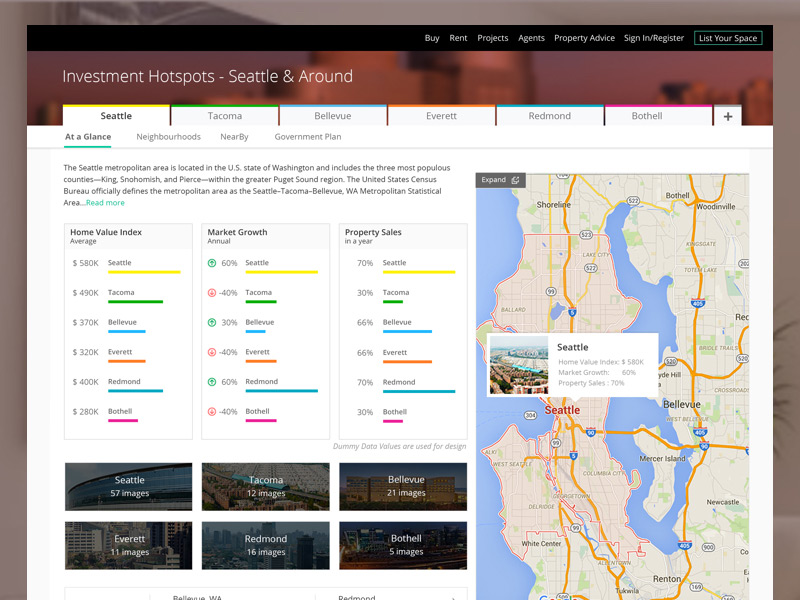
Task: Click Tacoma's red down-arrow growth icon
Action: (212, 293)
